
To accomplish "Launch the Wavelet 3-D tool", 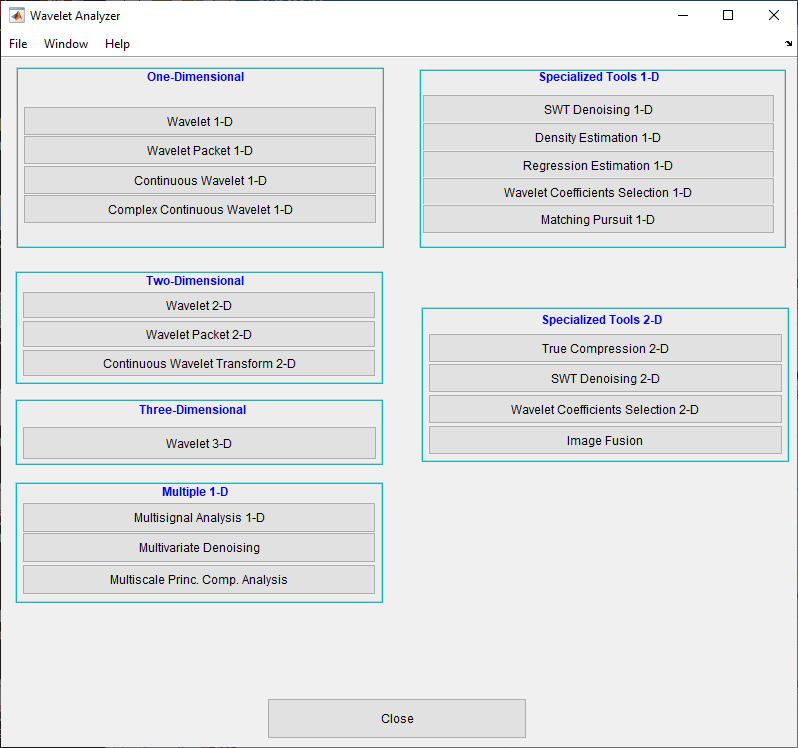I will tap(199, 443).
